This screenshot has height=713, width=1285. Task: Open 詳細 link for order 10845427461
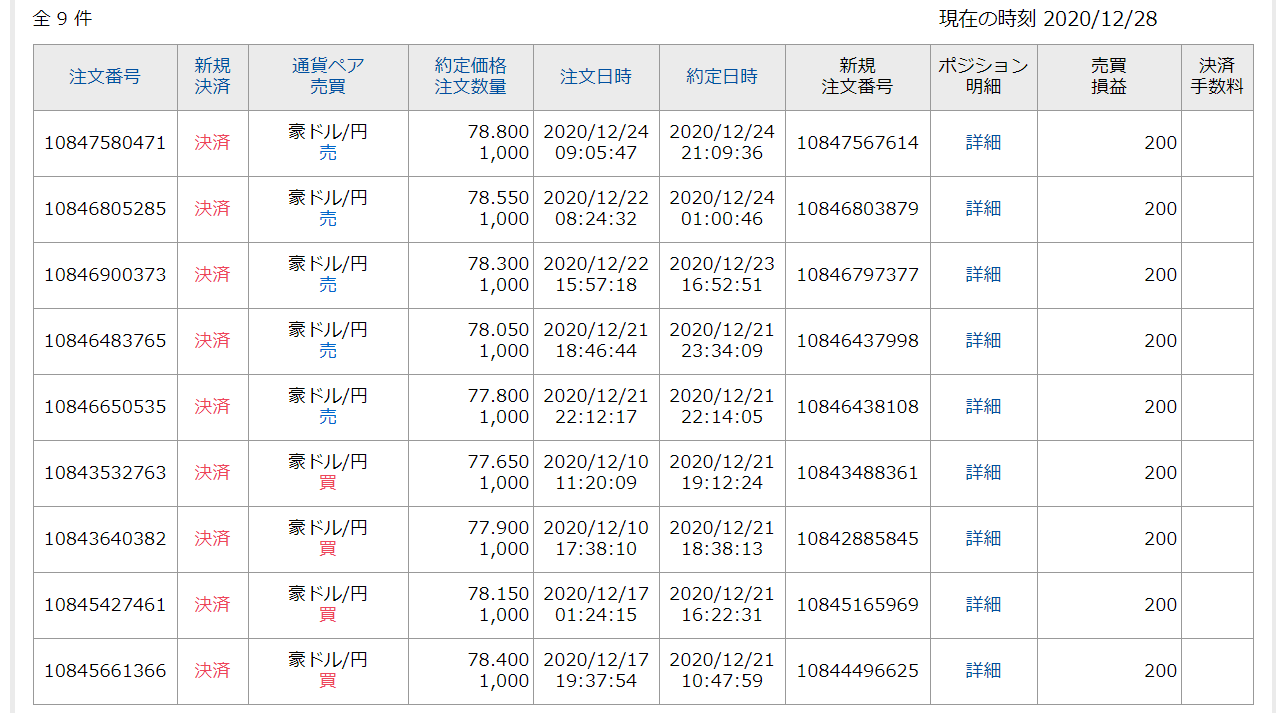[x=983, y=605]
